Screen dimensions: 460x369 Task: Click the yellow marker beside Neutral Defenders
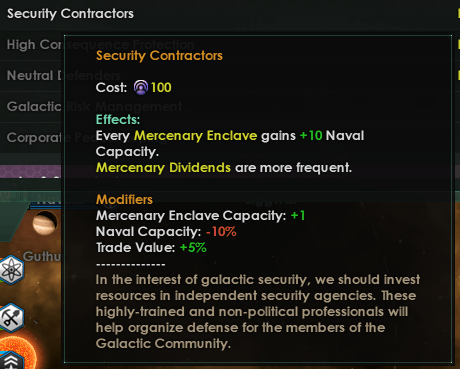(459, 75)
